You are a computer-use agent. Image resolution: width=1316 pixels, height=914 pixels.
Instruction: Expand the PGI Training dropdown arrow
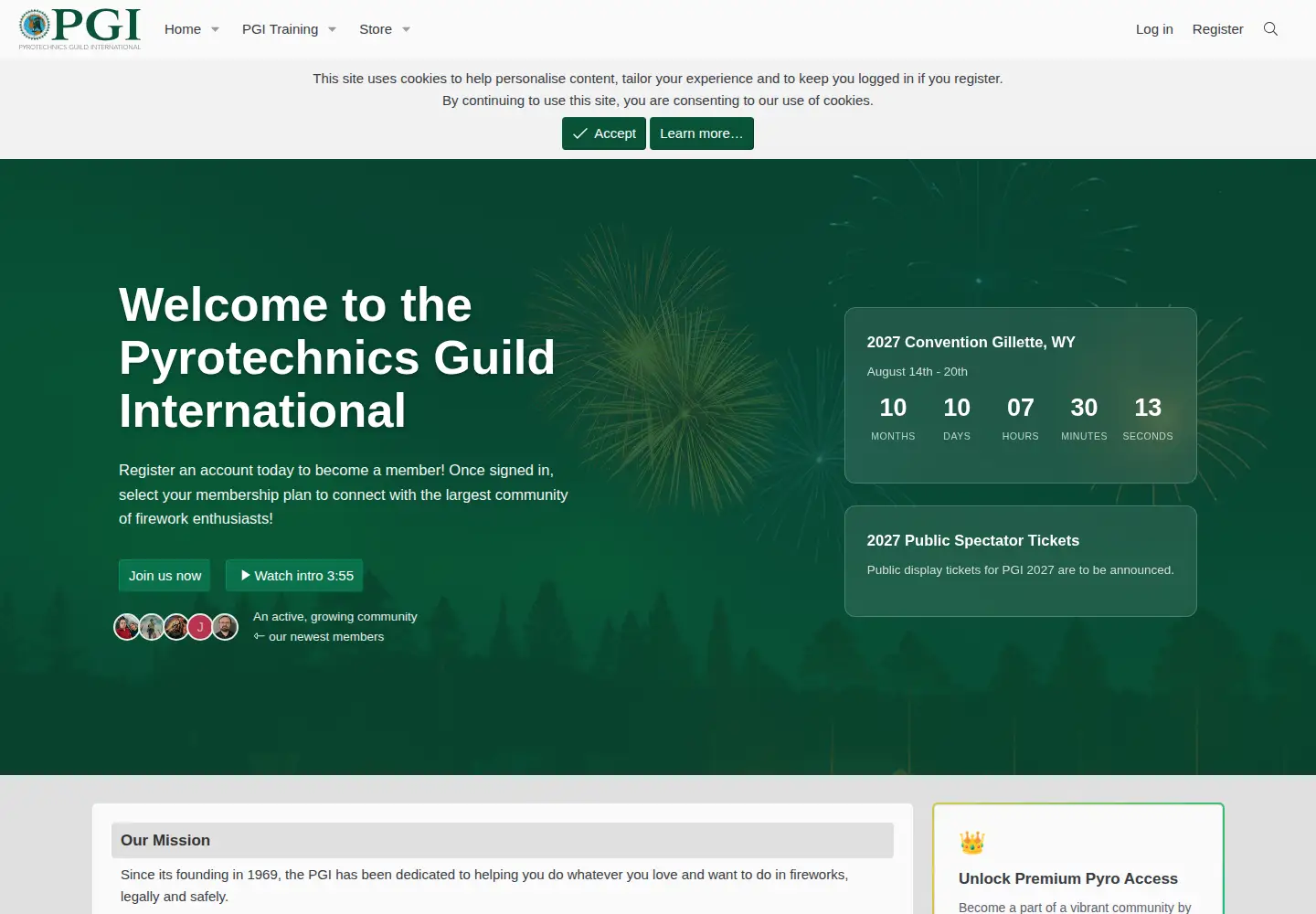332,29
